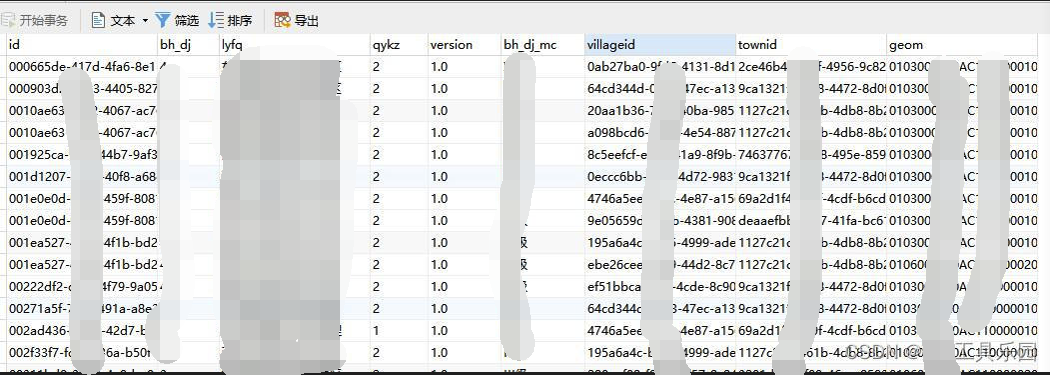This screenshot has width=1050, height=375.
Task: Select townid cell starting 2ce46b4
Action: tap(811, 67)
